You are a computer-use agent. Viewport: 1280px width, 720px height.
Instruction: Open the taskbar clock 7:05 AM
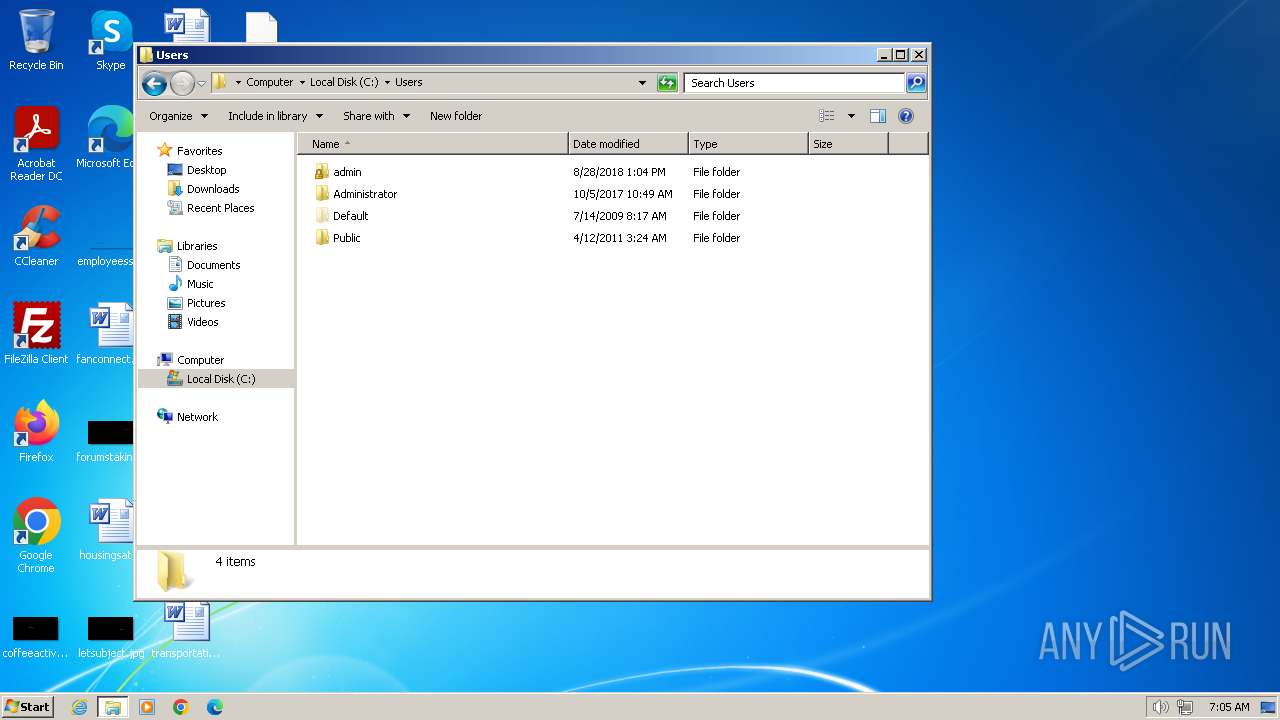click(1229, 707)
